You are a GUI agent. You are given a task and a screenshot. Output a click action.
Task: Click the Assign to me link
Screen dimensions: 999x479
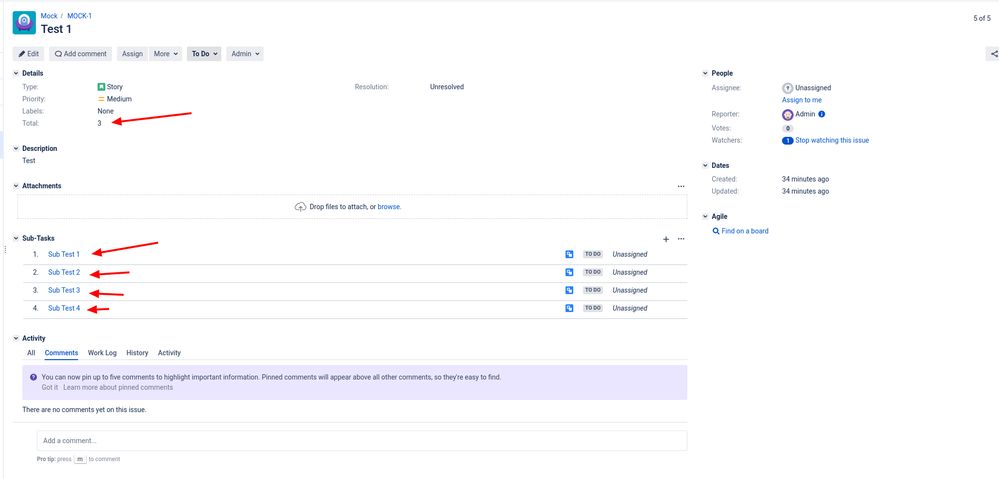[x=801, y=100]
